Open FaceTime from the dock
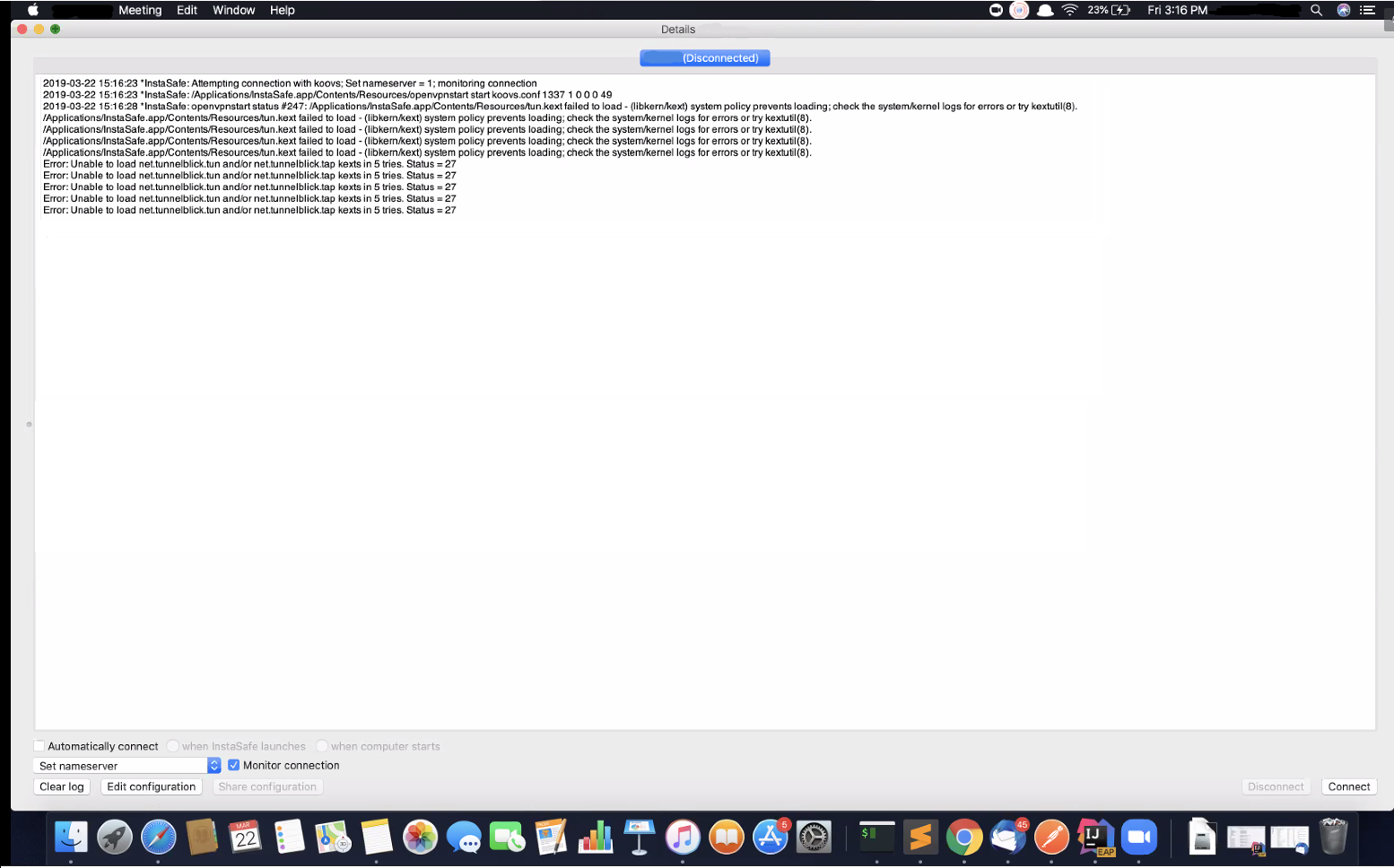1394x868 pixels. click(x=508, y=838)
